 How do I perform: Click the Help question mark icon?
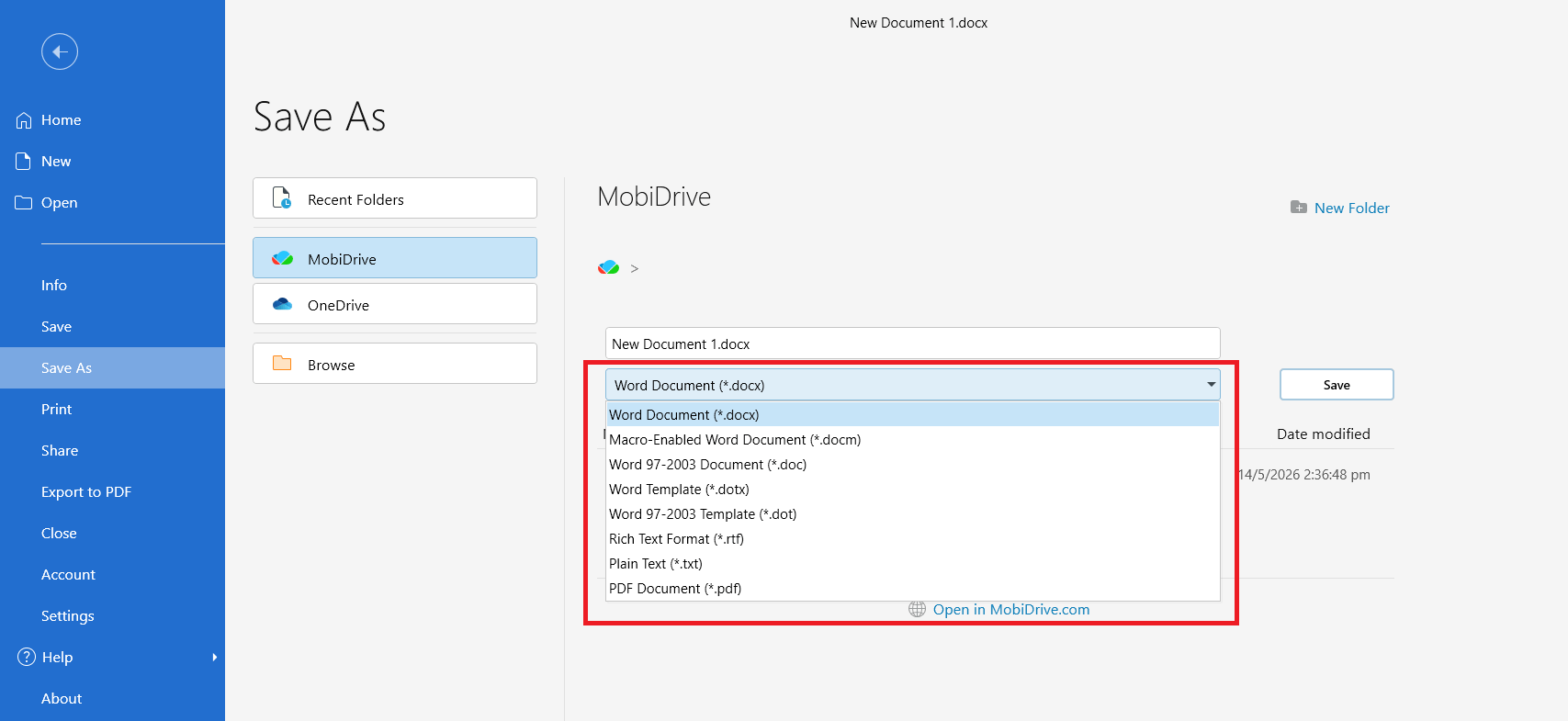coord(27,657)
